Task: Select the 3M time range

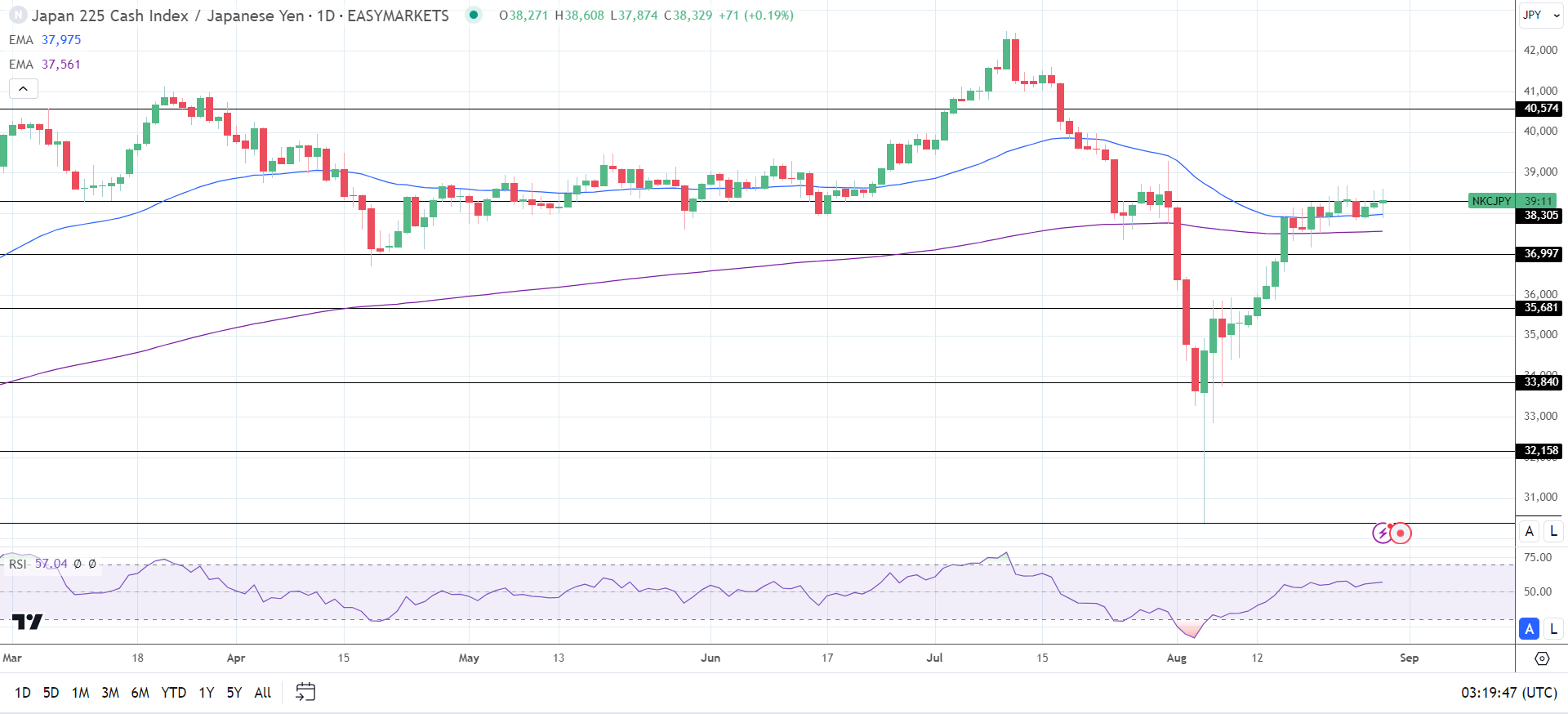Action: (110, 693)
